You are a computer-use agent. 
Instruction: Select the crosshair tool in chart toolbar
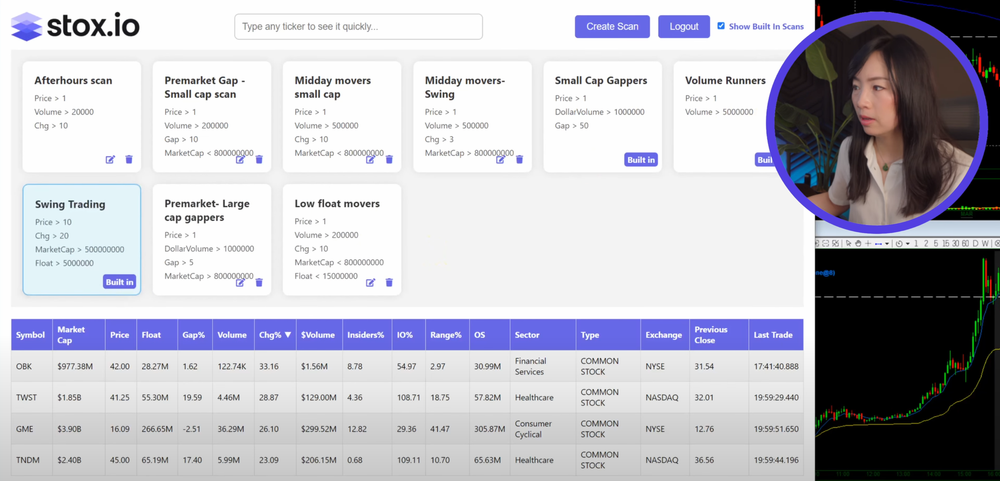click(868, 244)
